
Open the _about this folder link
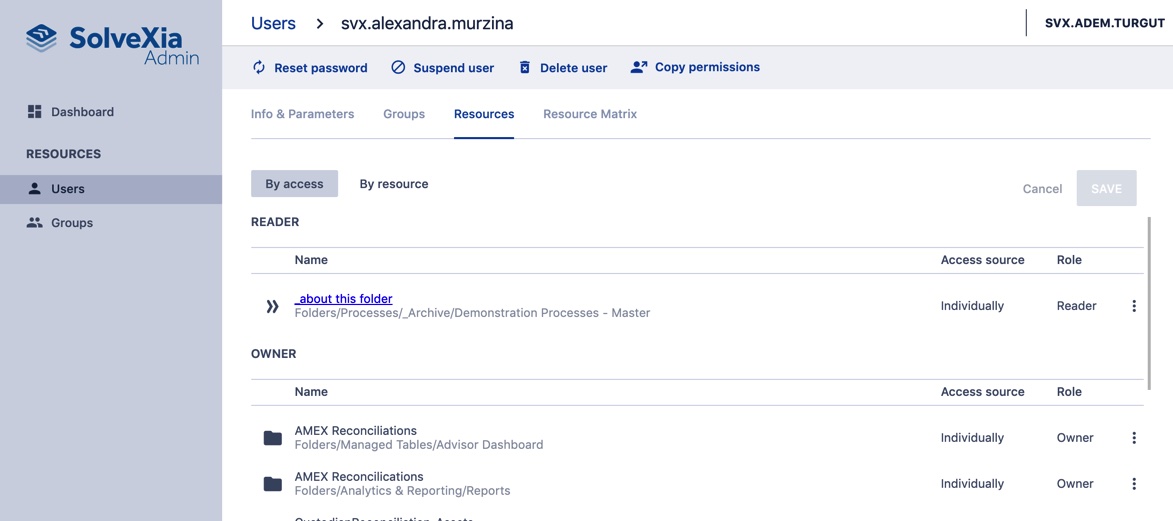(344, 299)
